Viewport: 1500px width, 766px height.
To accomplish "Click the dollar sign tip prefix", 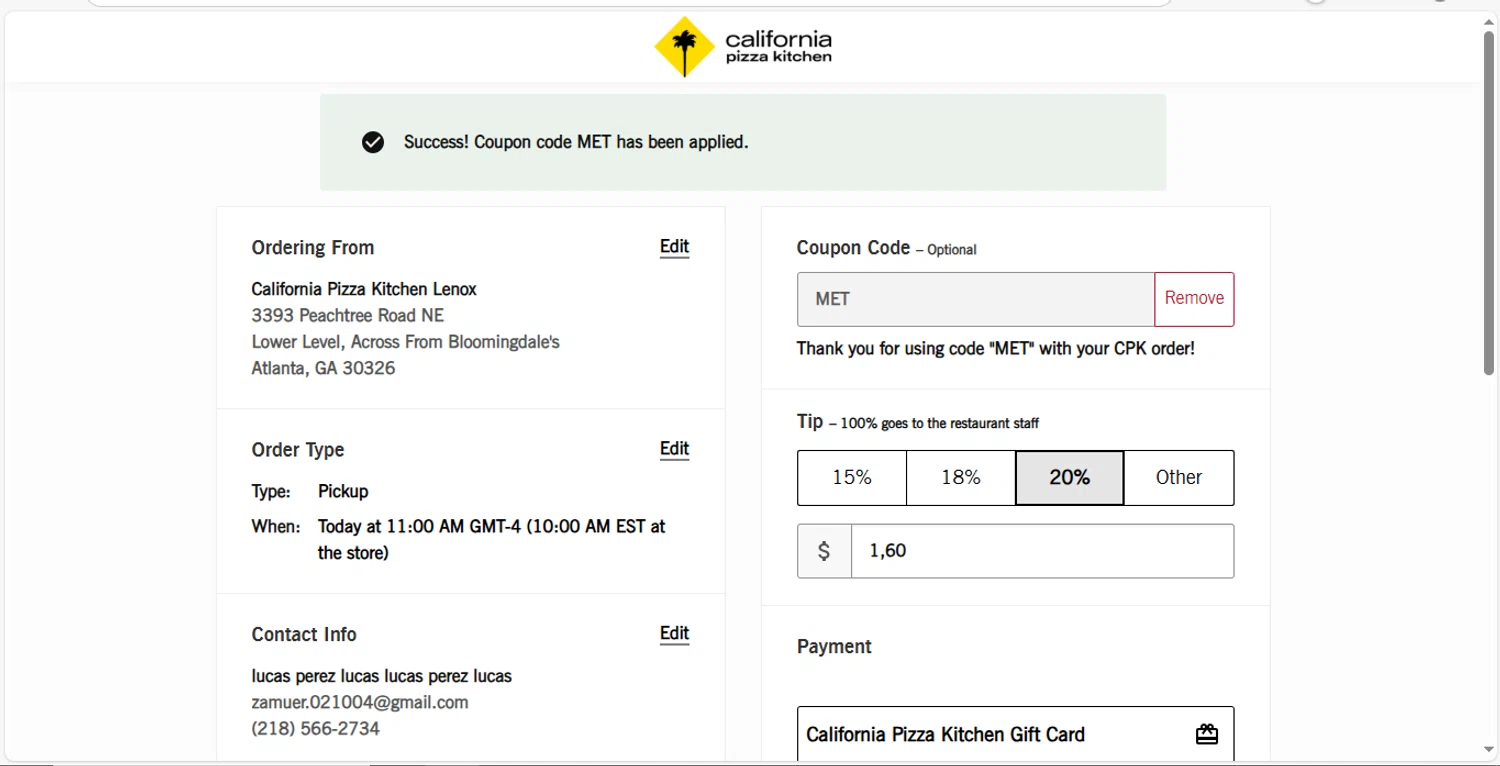I will pyautogui.click(x=824, y=551).
